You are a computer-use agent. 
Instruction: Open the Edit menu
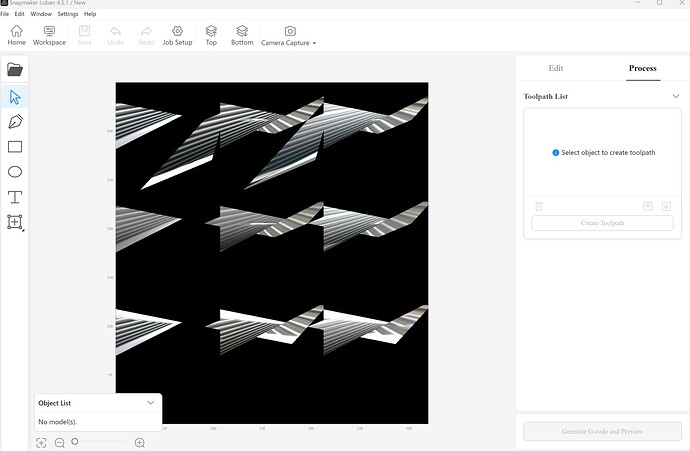pyautogui.click(x=19, y=14)
